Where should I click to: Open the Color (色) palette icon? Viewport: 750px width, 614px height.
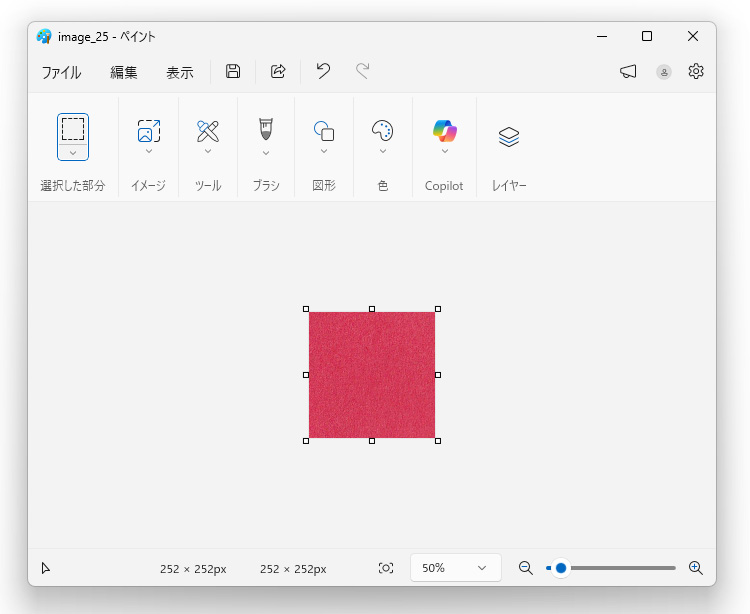pyautogui.click(x=383, y=131)
